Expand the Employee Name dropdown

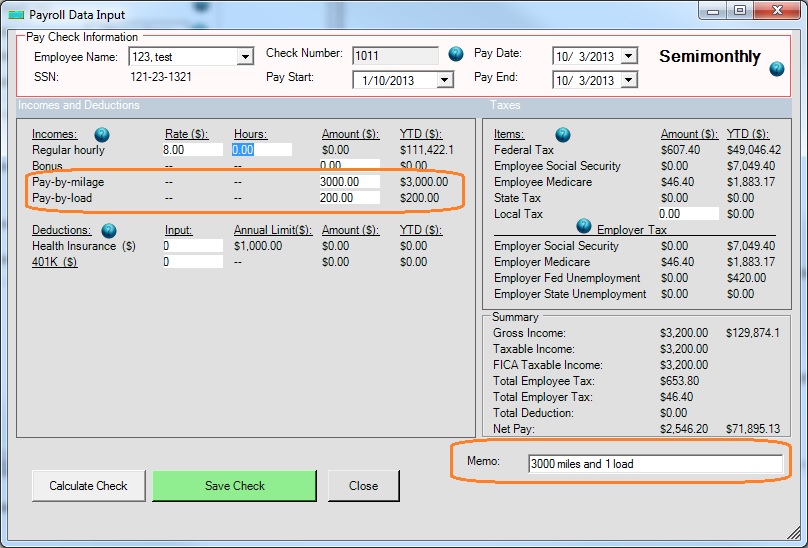pos(245,57)
